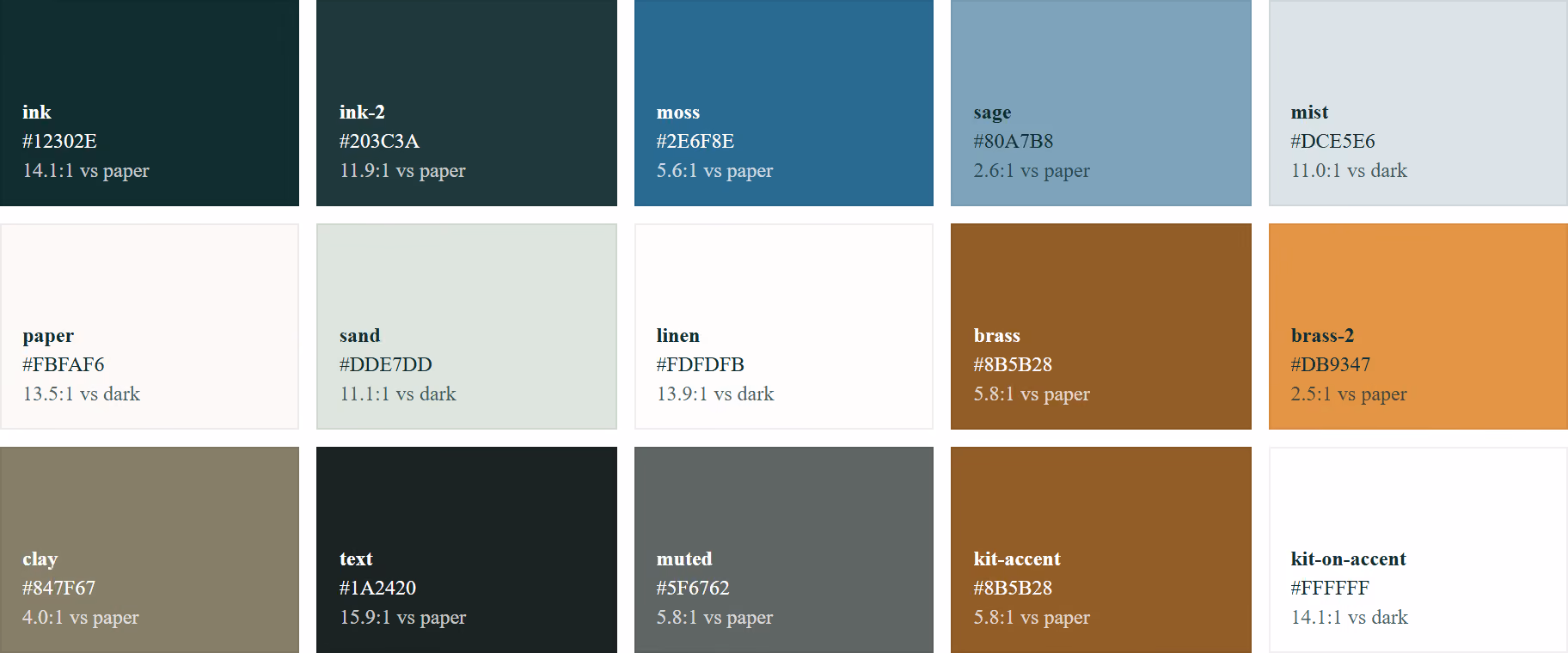Choose the moss blue swatch

pos(784,103)
